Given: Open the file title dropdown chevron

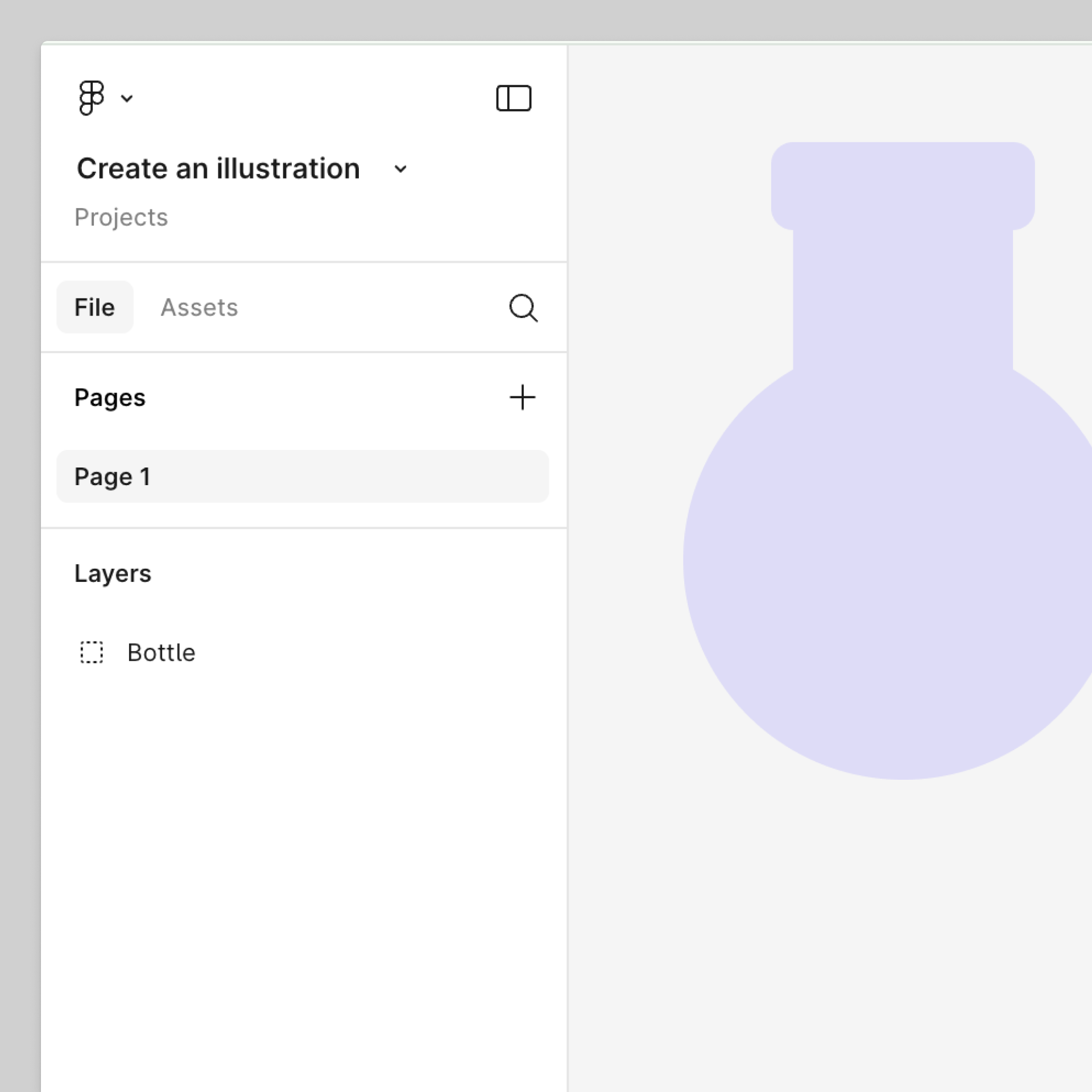Looking at the screenshot, I should [400, 169].
